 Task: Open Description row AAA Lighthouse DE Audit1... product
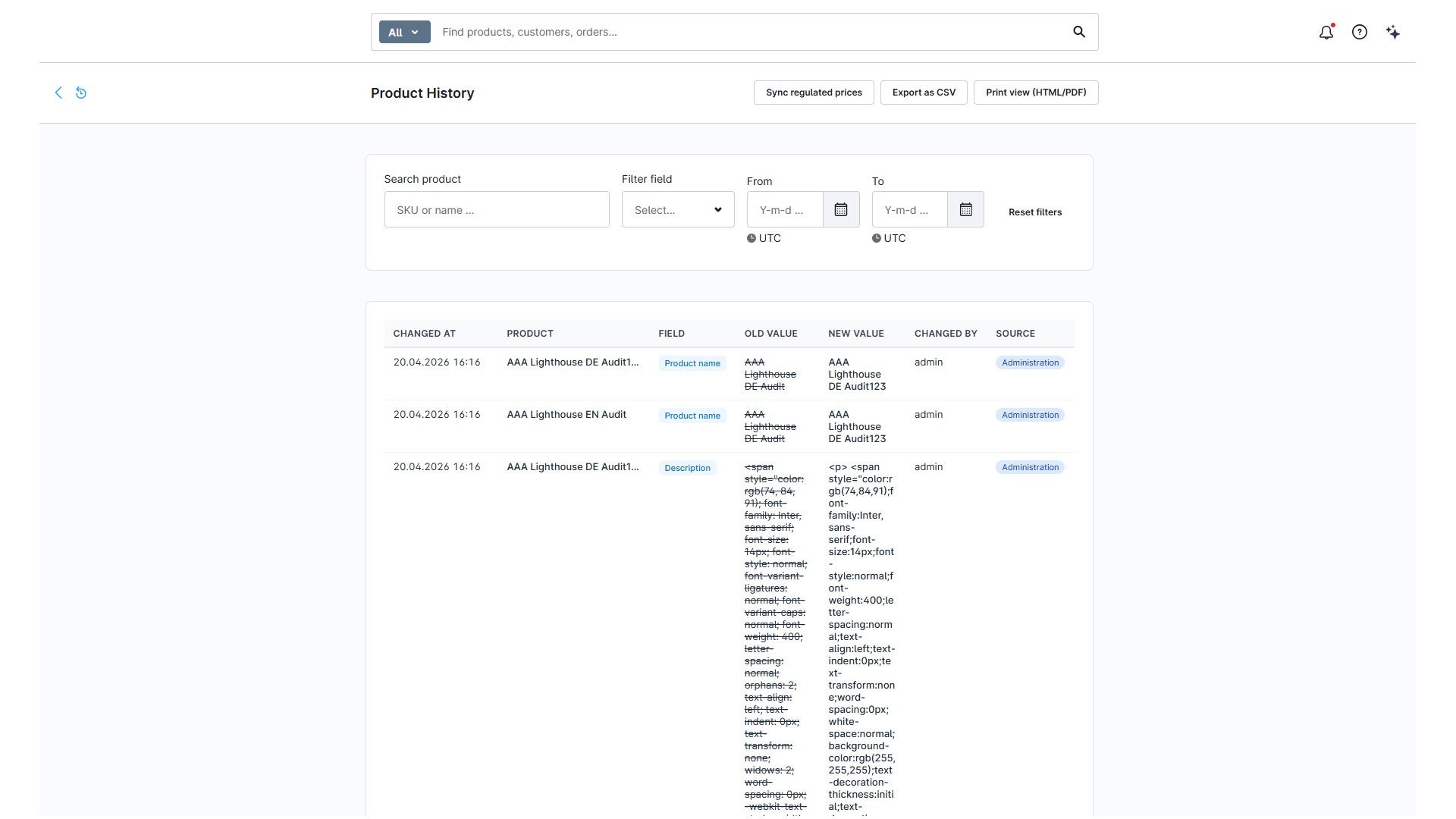(573, 467)
